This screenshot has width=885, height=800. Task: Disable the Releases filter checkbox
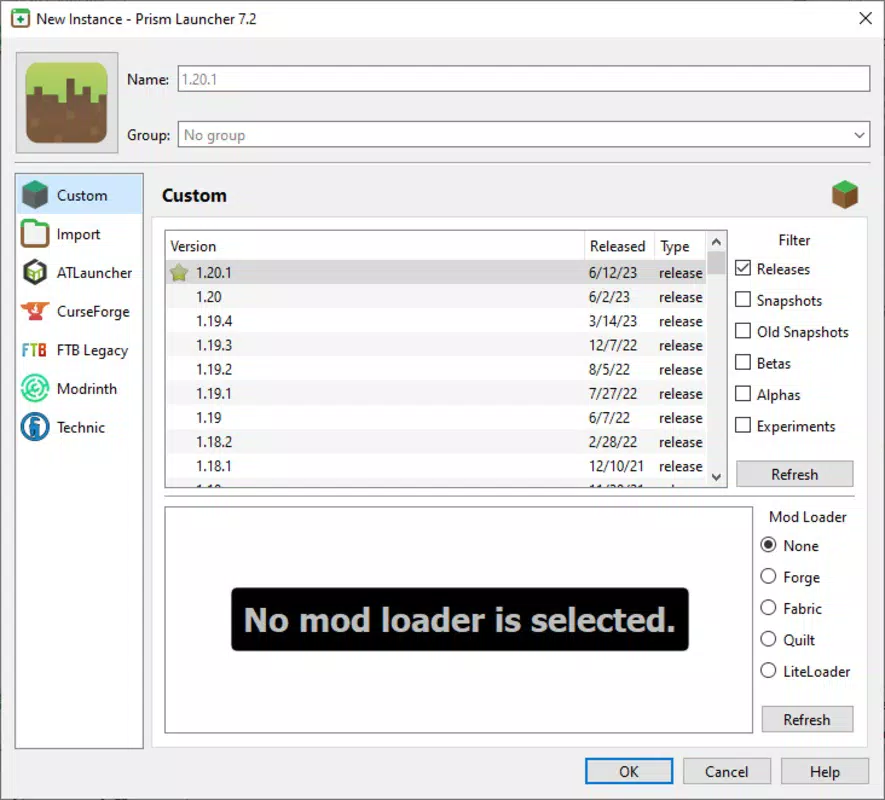(x=743, y=268)
